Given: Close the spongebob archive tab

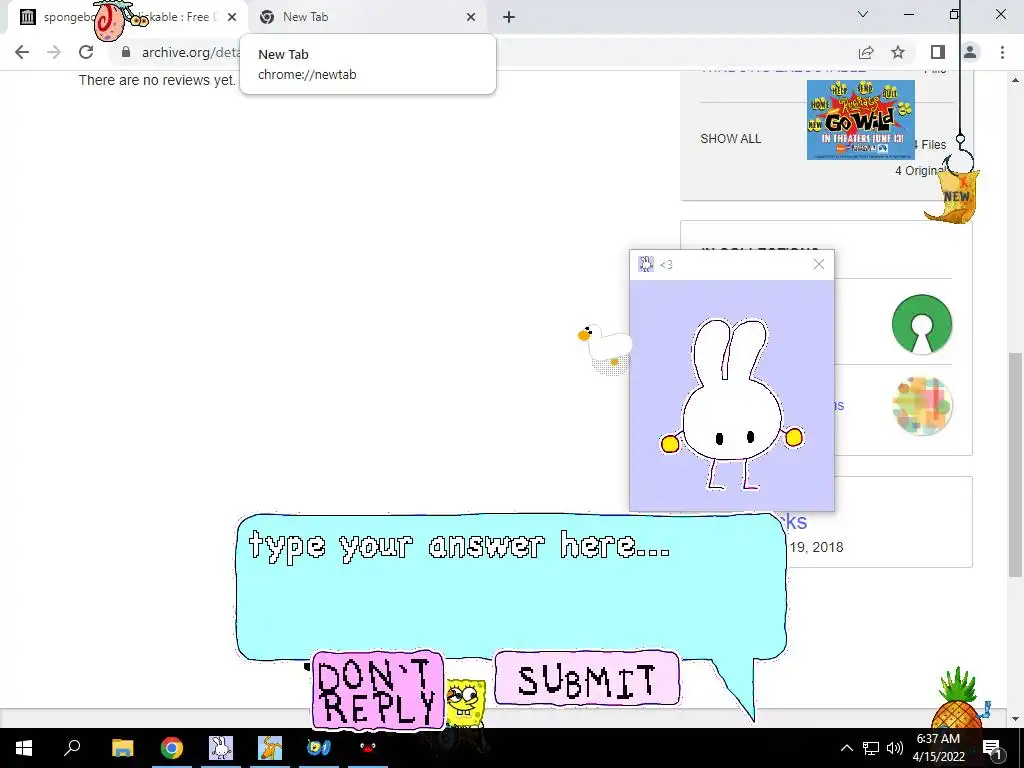Looking at the screenshot, I should click(232, 17).
